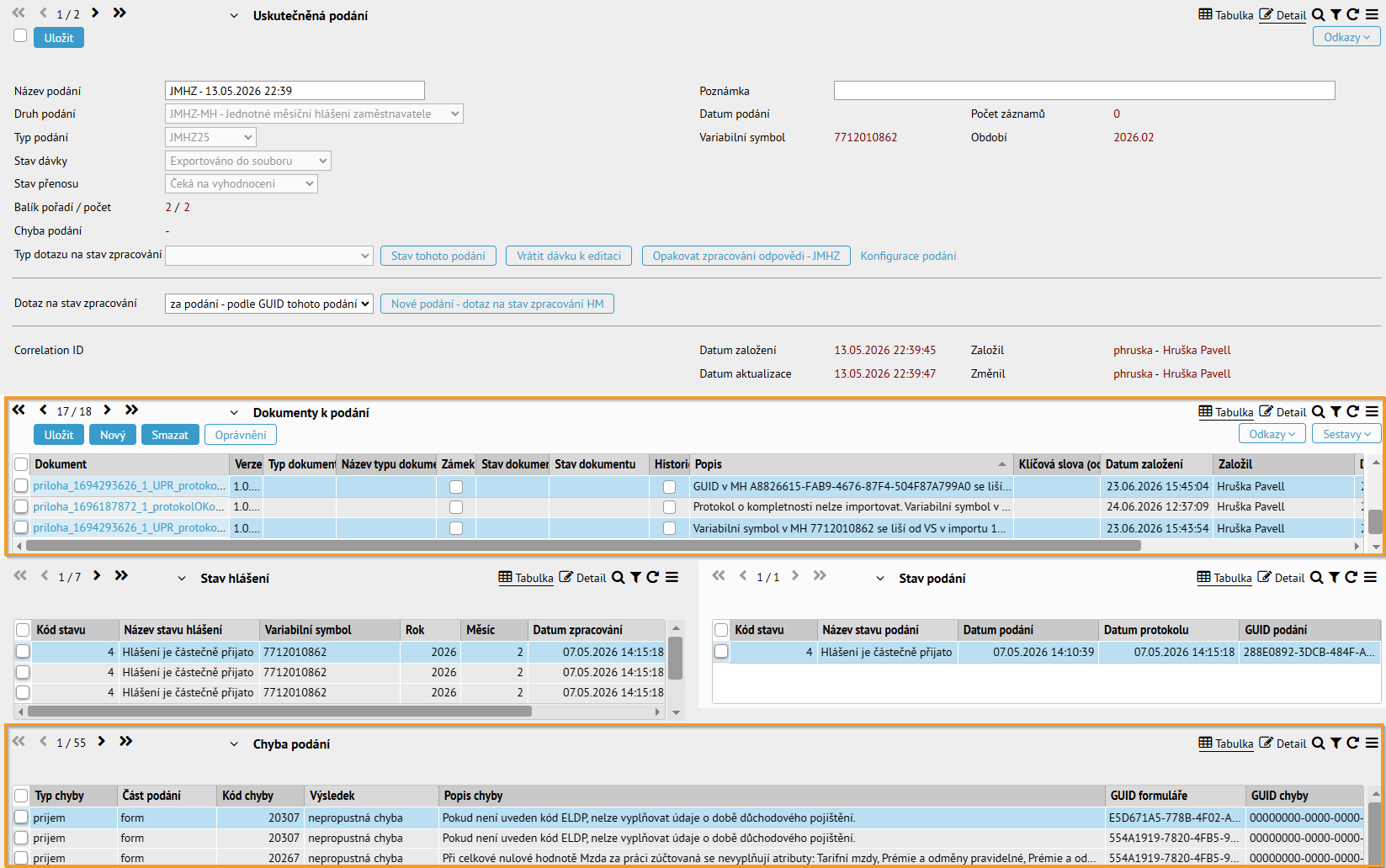Viewport: 1386px width, 868px height.
Task: Collapse the Chyba podání section
Action: (x=234, y=744)
